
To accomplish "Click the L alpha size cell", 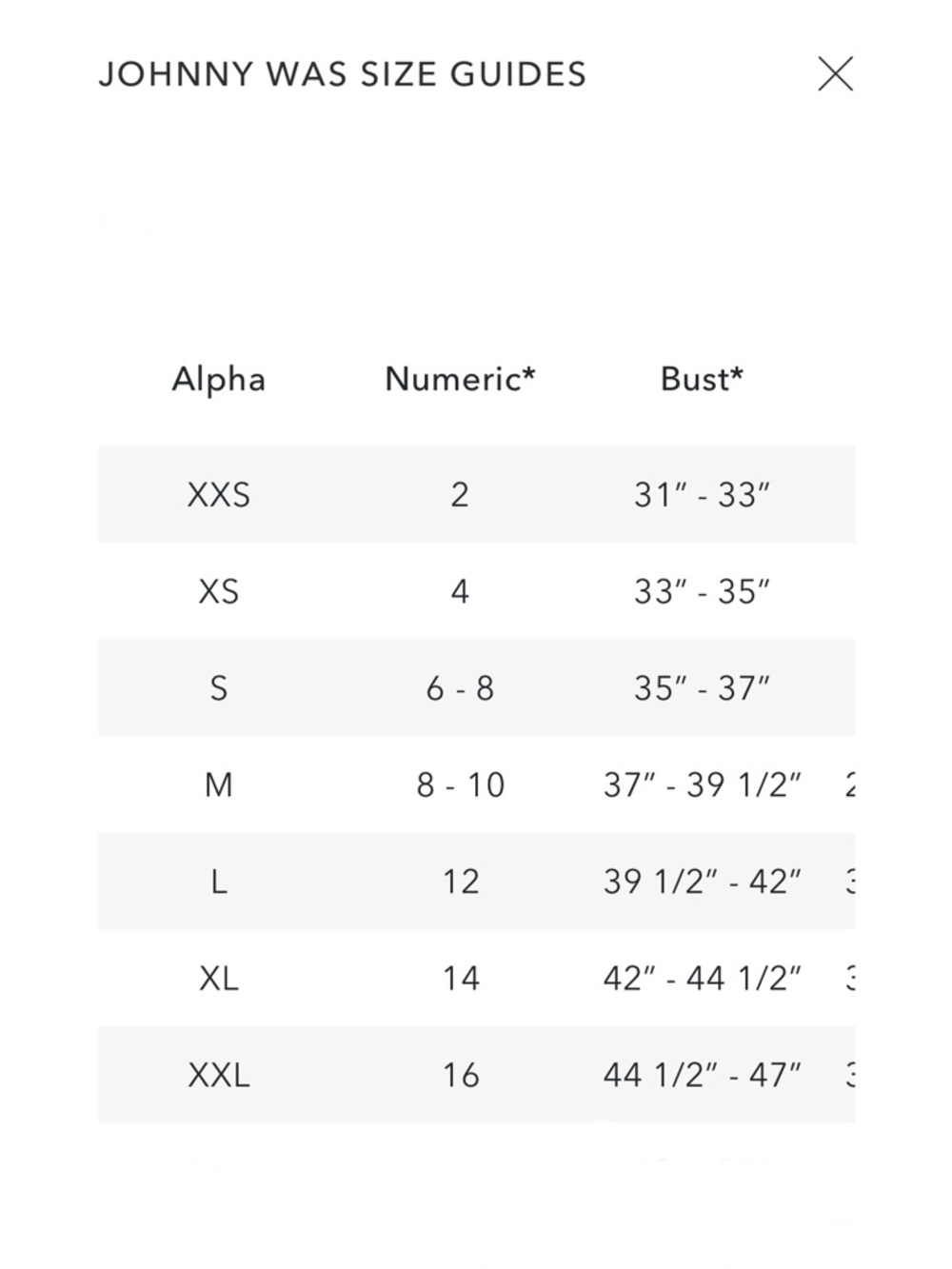I will pos(219,882).
